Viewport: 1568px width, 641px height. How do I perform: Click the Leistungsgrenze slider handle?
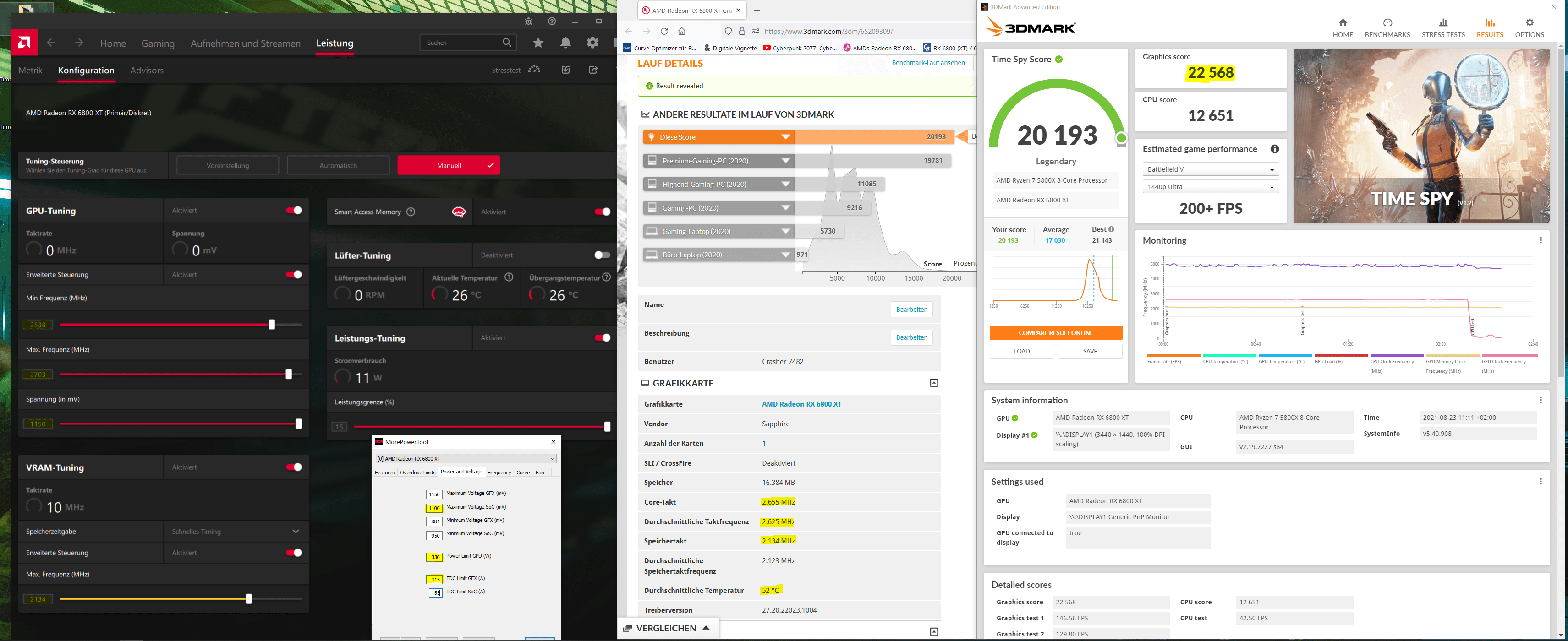(x=607, y=427)
